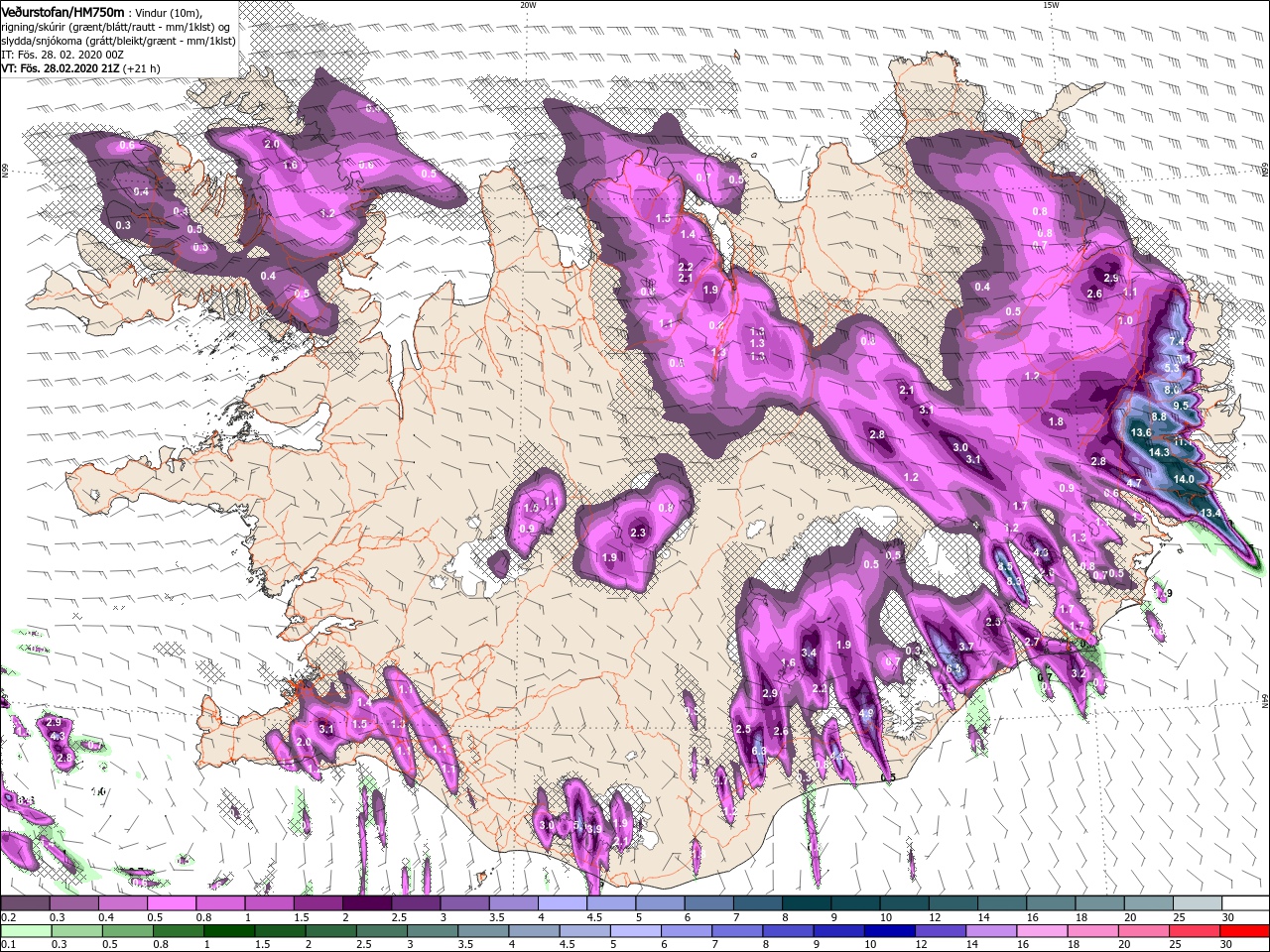
Task: Pick the bright pink 0.5 swatch in snow legend
Action: [171, 903]
